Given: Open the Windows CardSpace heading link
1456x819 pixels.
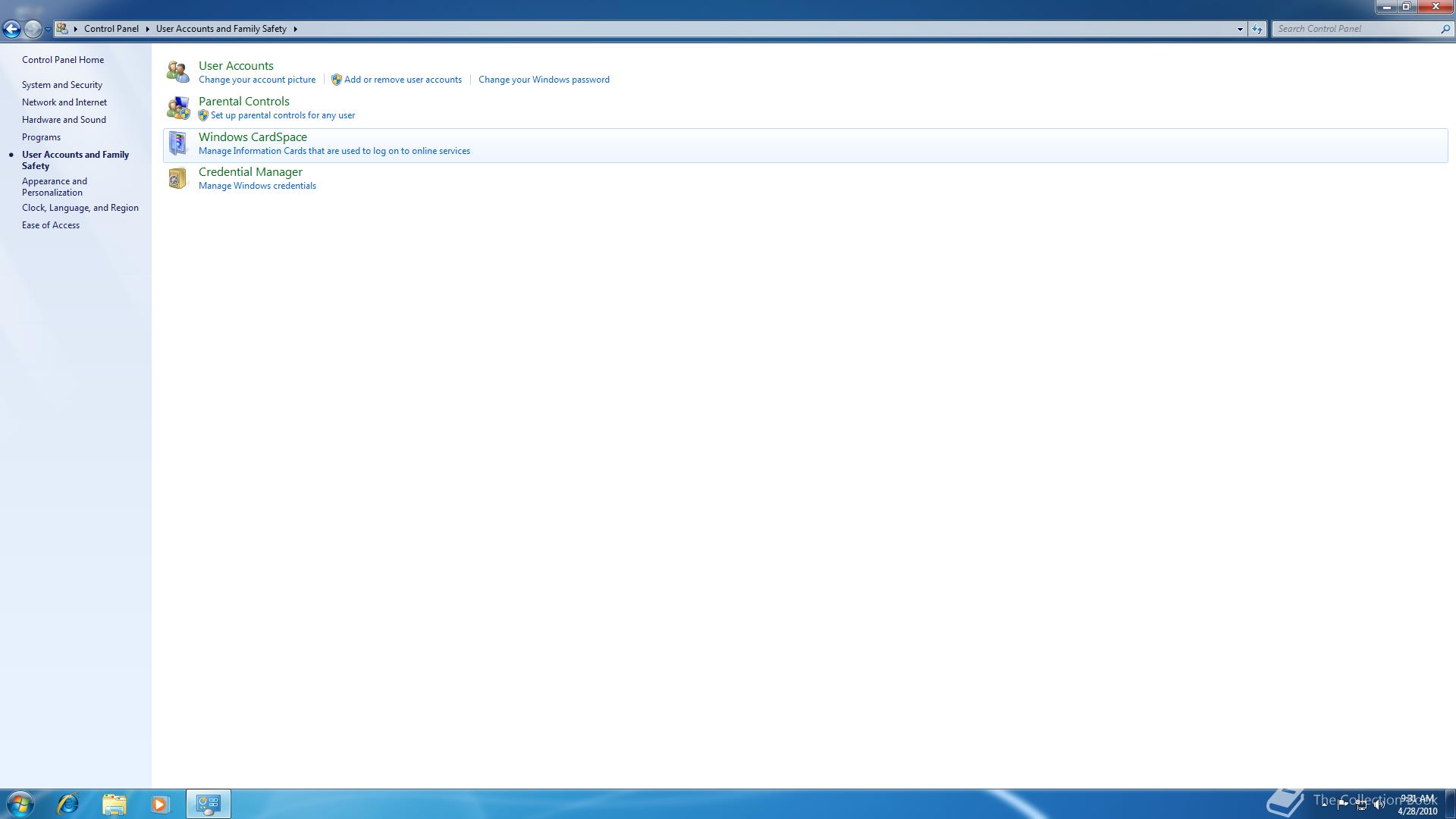Looking at the screenshot, I should pos(253,137).
